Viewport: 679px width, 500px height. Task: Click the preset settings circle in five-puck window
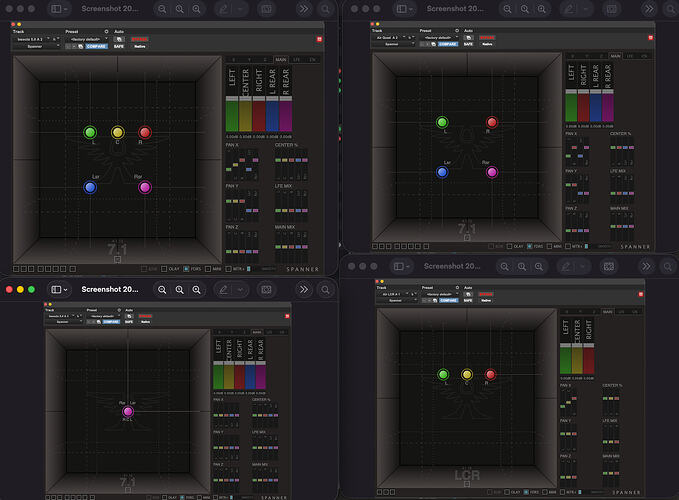(106, 32)
